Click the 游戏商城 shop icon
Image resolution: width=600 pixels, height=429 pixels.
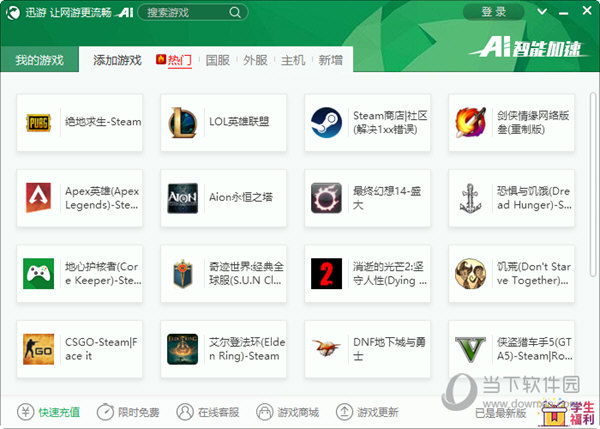pos(264,412)
